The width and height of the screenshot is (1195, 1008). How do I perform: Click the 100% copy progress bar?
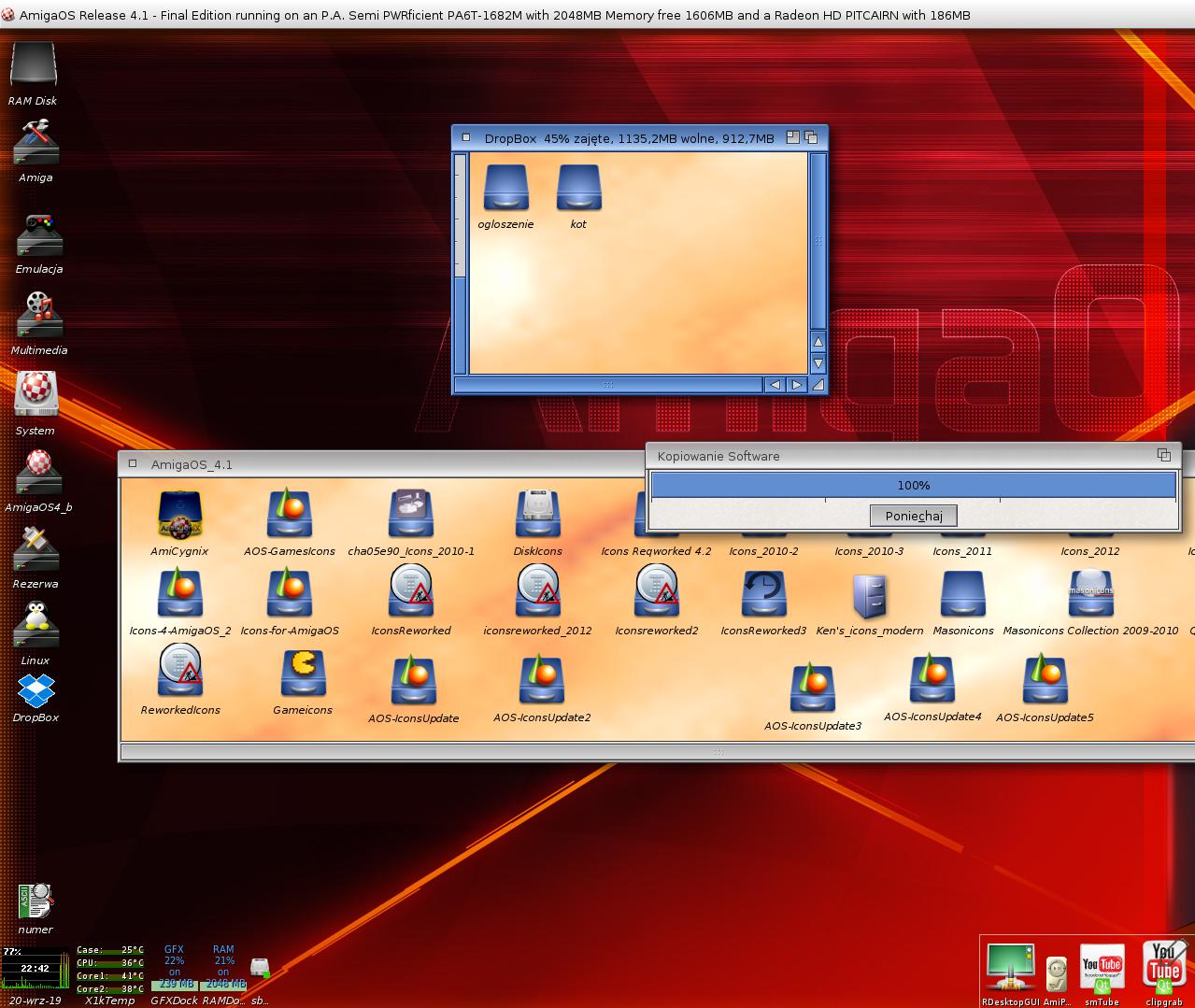coord(914,486)
